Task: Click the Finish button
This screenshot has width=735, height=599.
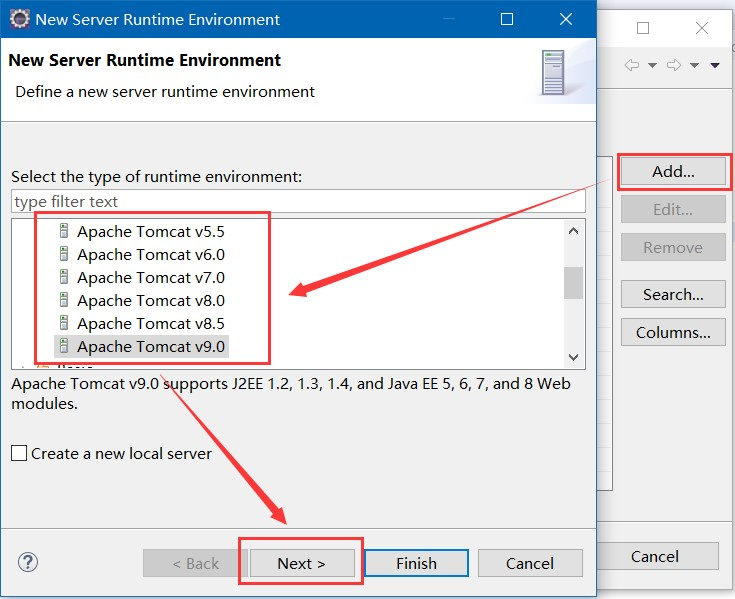Action: (x=416, y=563)
